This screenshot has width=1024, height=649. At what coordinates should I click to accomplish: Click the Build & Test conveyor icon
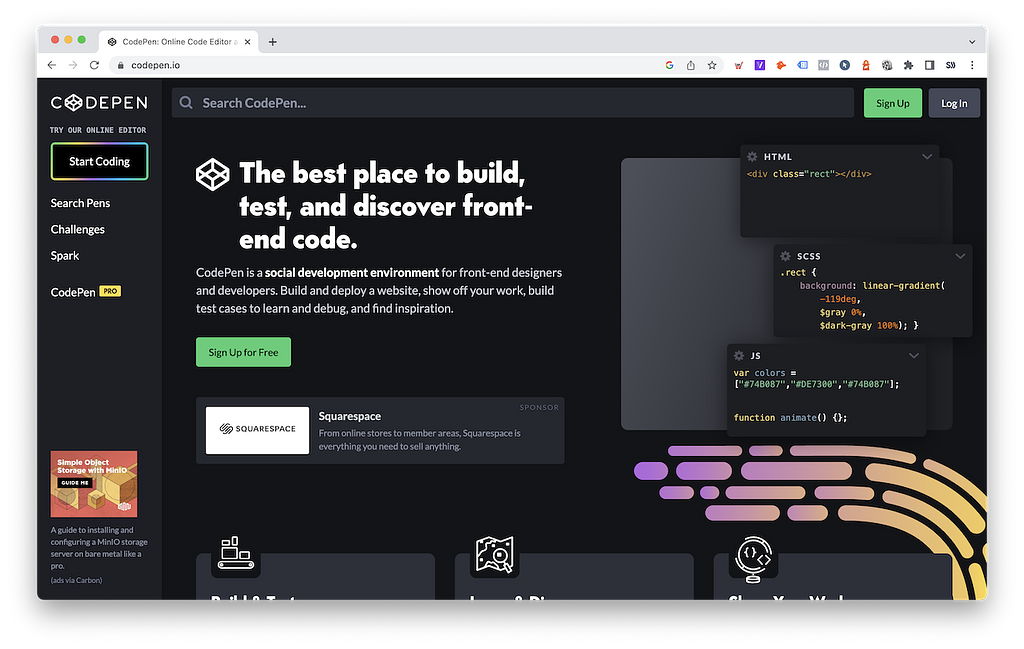[x=236, y=553]
